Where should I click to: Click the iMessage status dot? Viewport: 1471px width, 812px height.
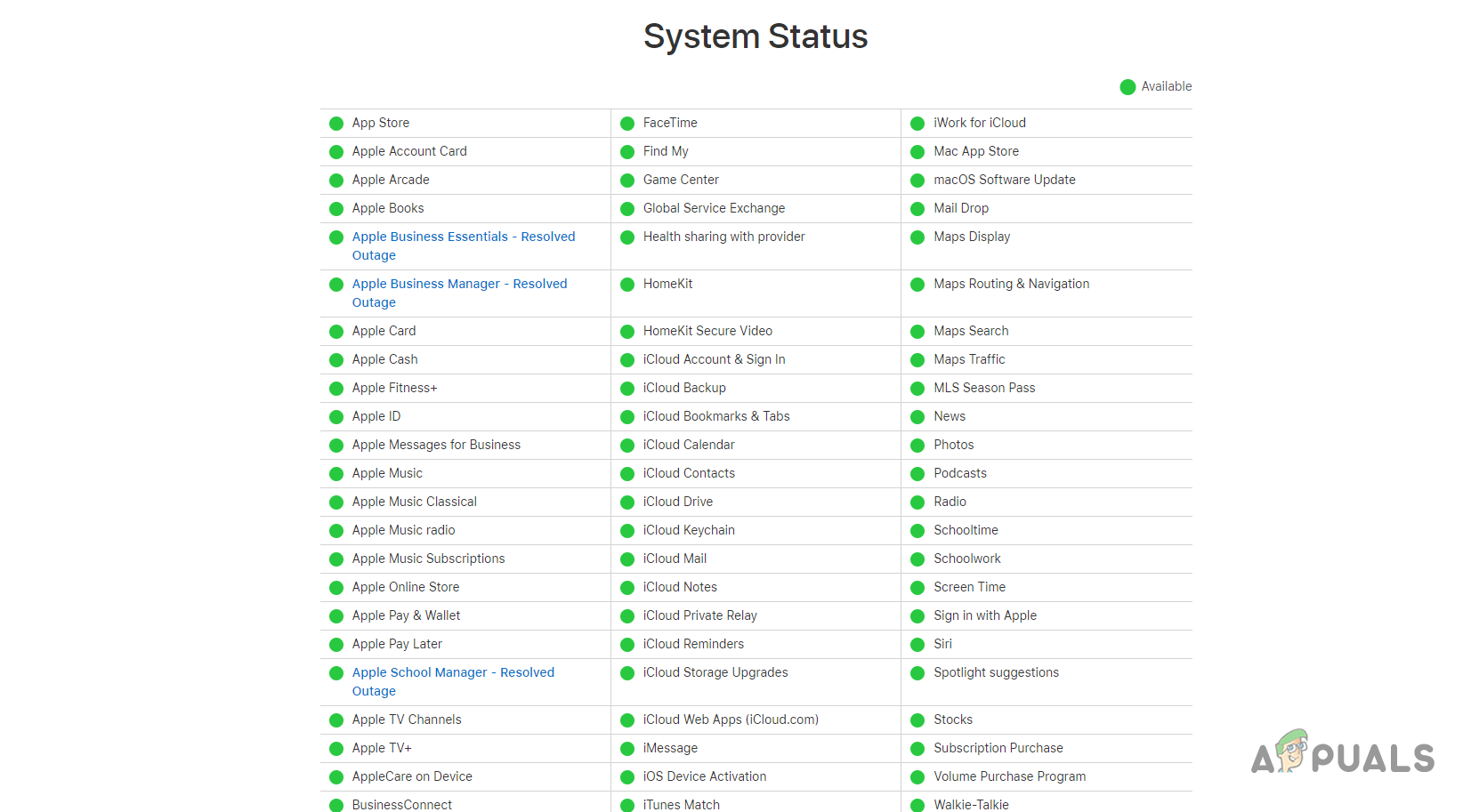point(627,748)
